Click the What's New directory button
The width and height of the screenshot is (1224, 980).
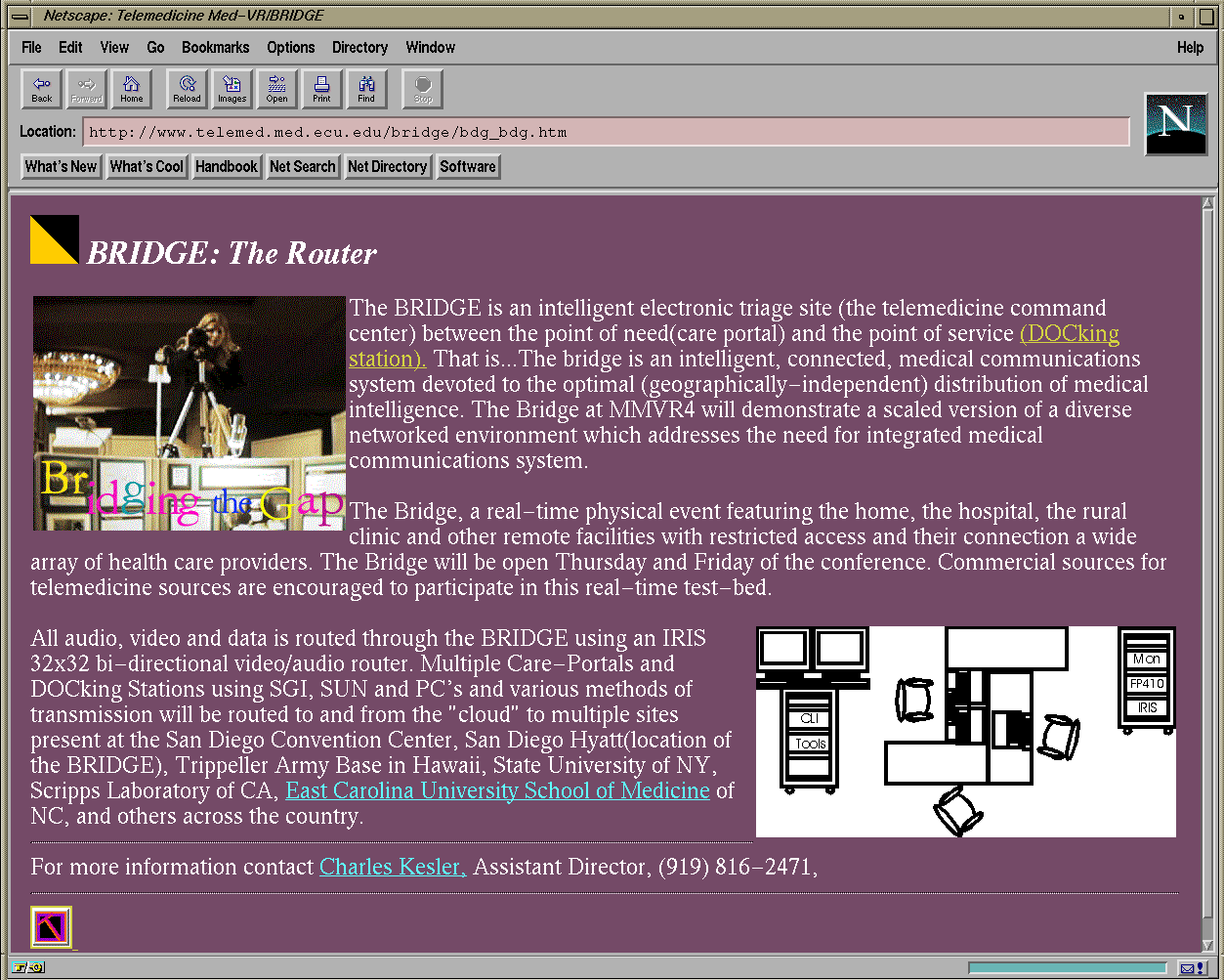click(x=61, y=166)
